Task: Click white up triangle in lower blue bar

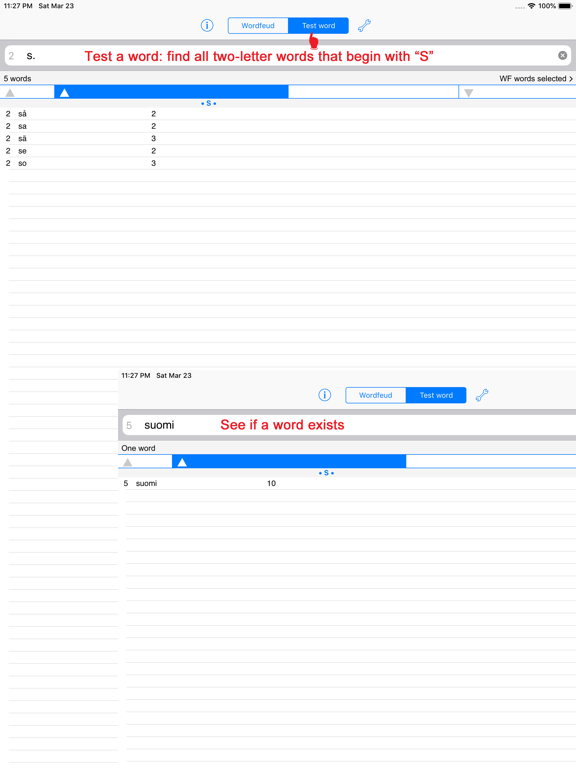Action: pos(182,462)
